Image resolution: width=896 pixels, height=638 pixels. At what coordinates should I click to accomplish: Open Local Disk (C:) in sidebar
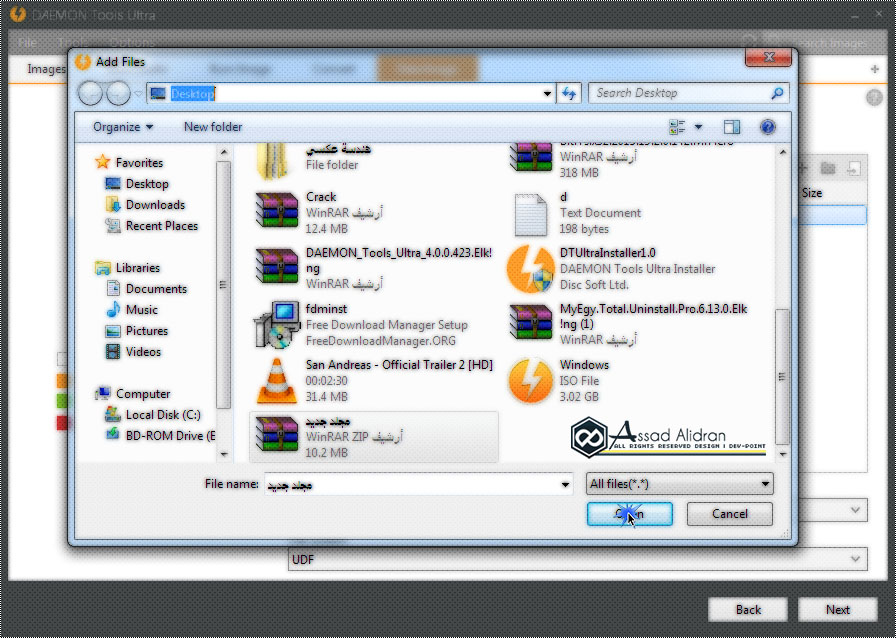click(153, 415)
